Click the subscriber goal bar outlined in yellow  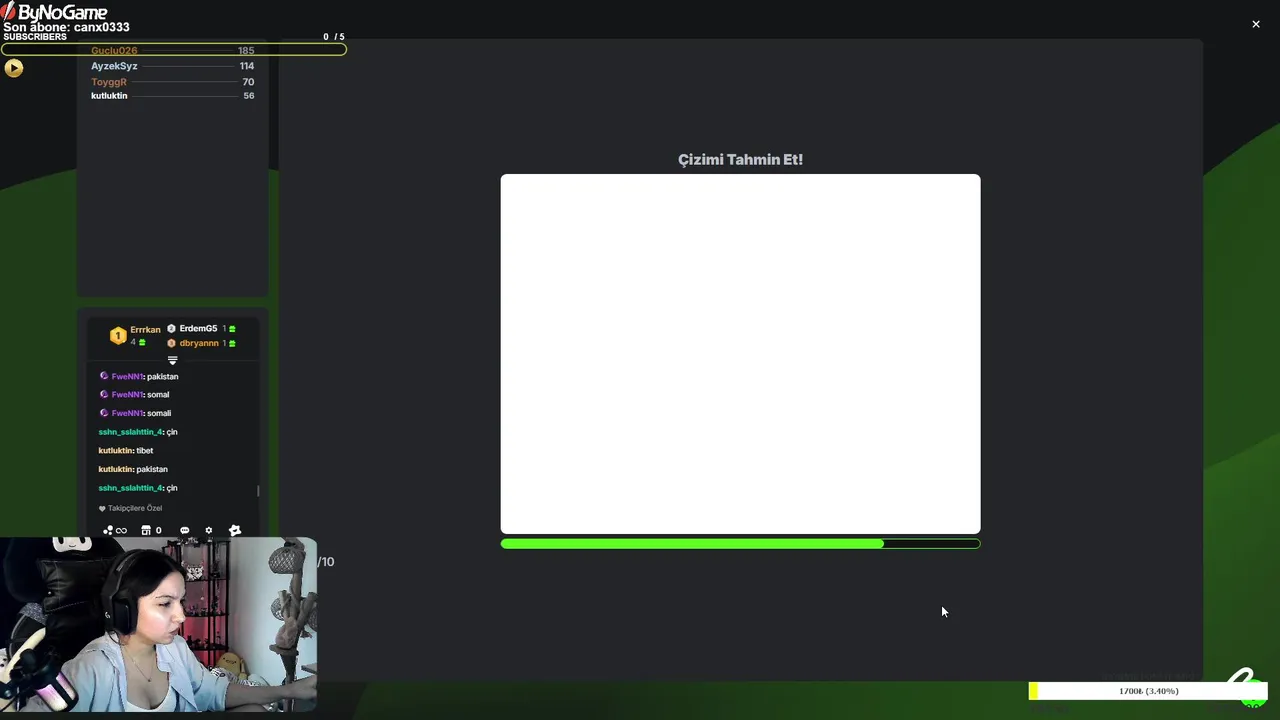pos(174,49)
